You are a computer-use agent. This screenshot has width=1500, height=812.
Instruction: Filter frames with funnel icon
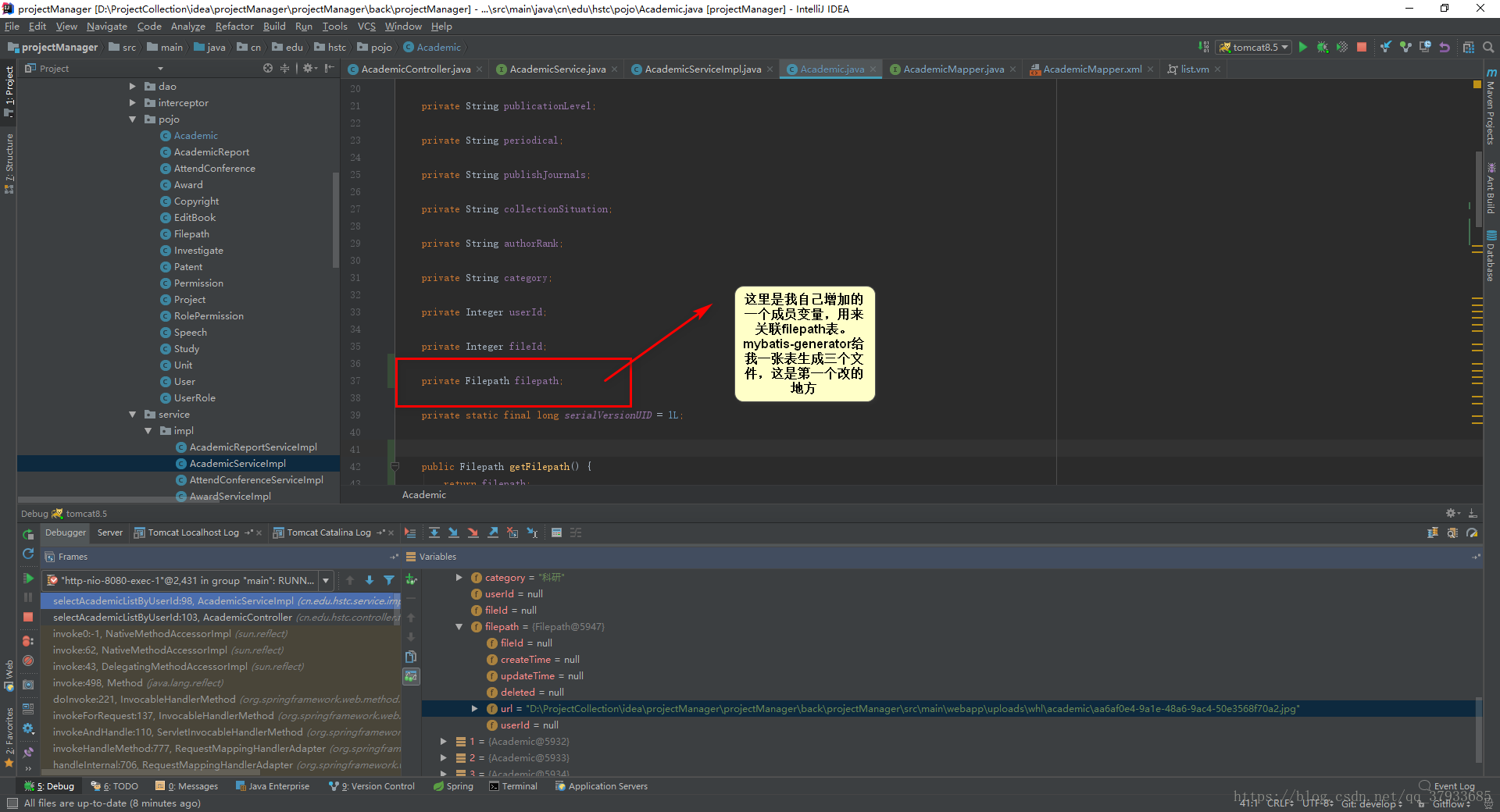[389, 580]
